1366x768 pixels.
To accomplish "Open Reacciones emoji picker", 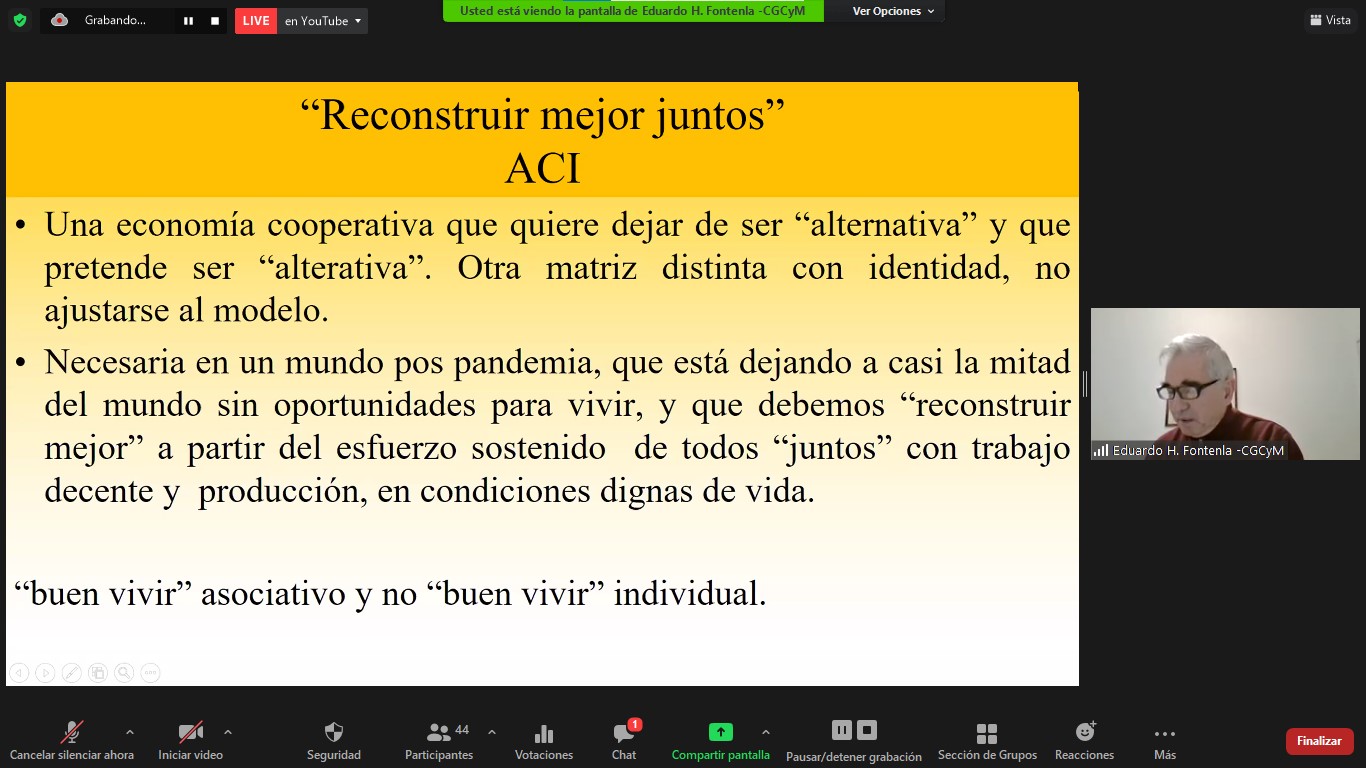I will click(1084, 741).
